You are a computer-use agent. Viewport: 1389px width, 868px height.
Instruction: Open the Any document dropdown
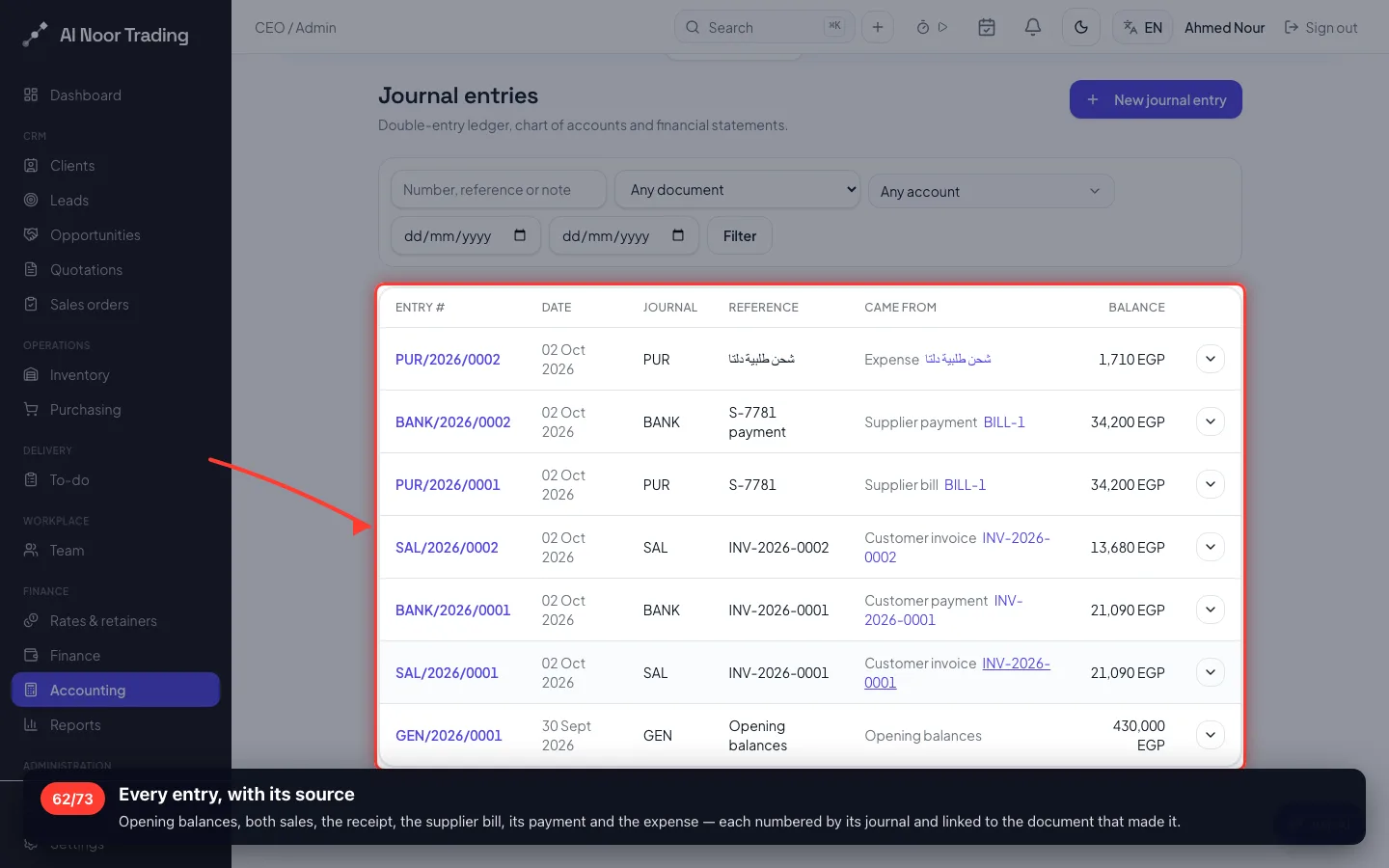[738, 190]
